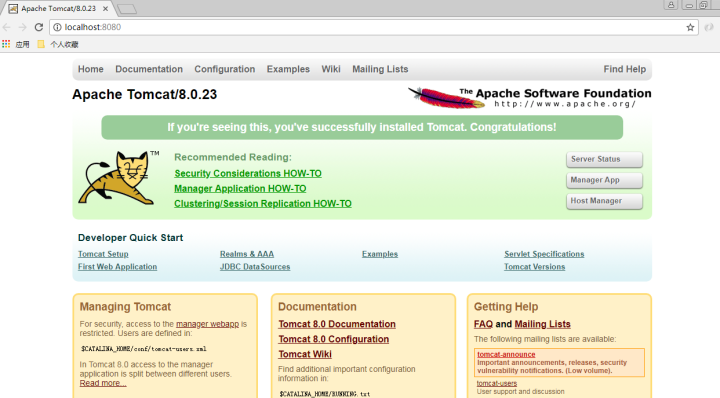Open a new tab beside the Tomcat tab
This screenshot has width=720, height=398.
pos(127,9)
